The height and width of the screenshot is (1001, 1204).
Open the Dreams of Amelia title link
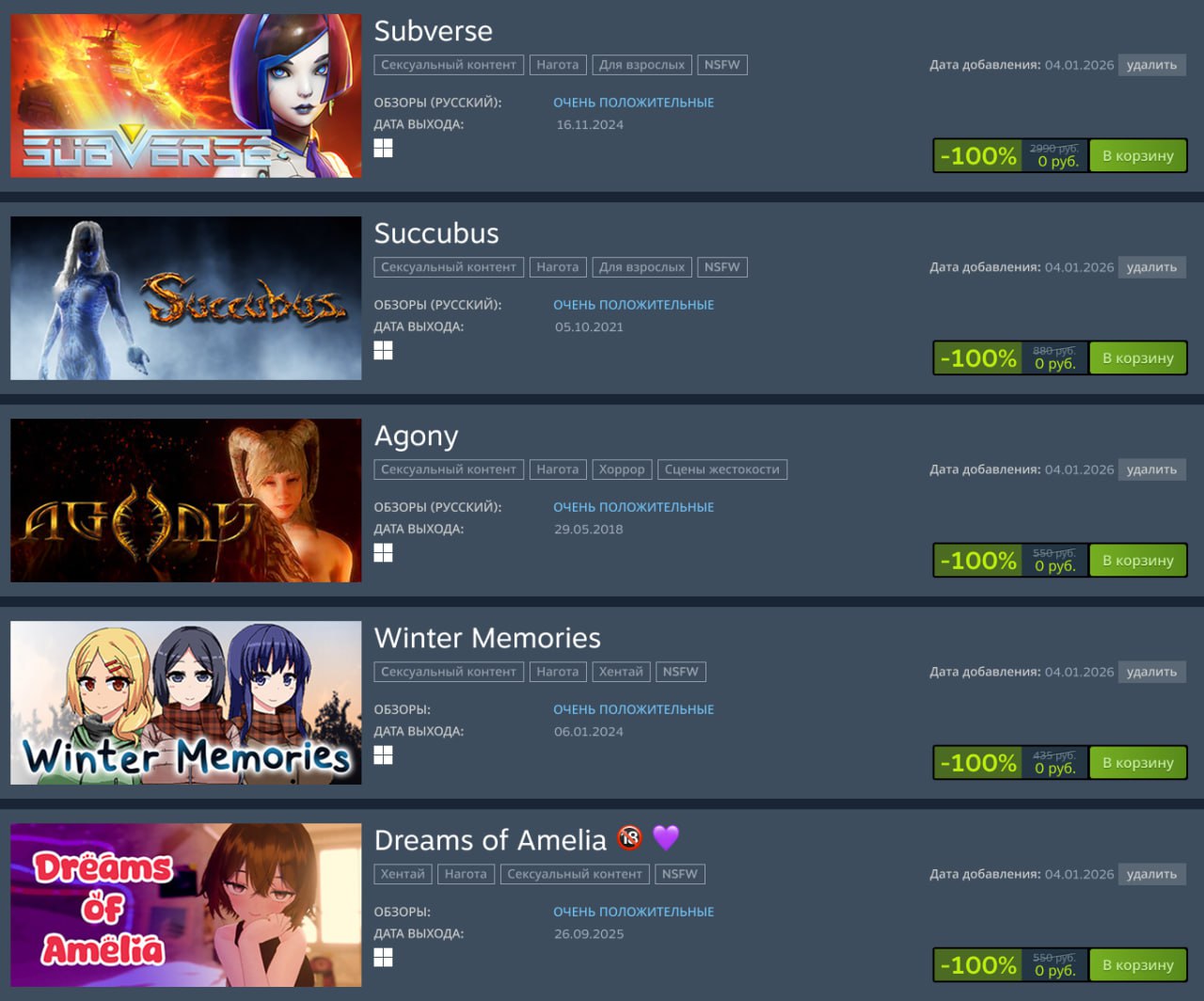point(490,840)
